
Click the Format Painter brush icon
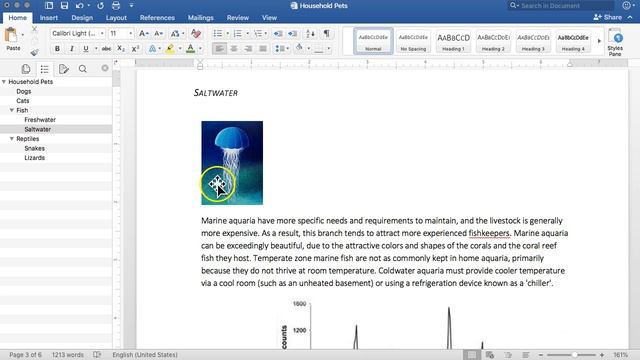click(x=34, y=52)
